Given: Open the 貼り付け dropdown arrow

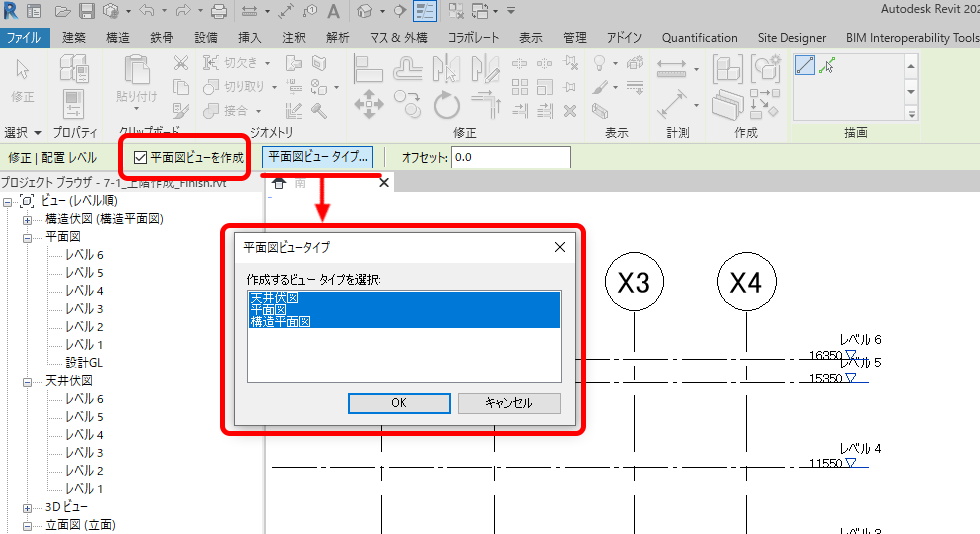Looking at the screenshot, I should 136,109.
